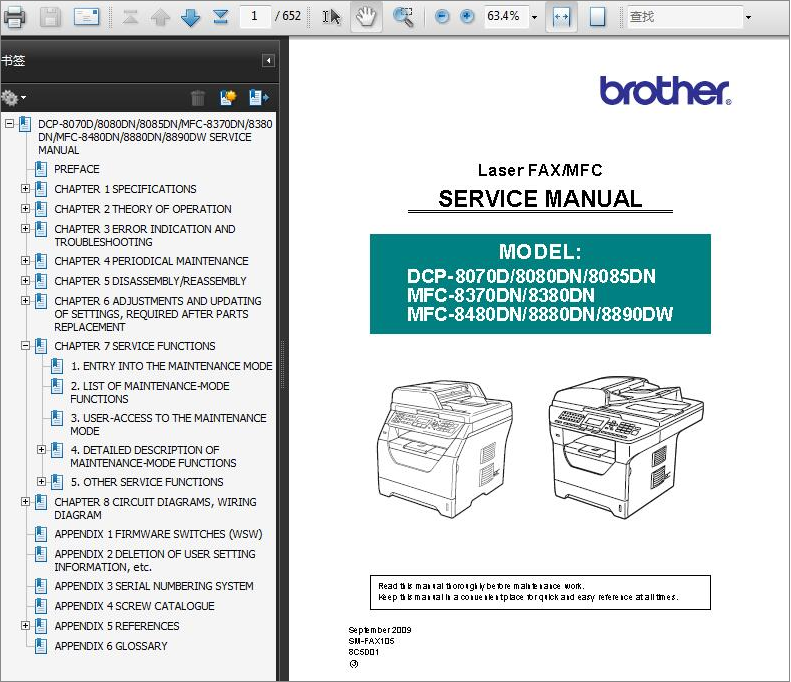Expand CHAPTER 3 ERROR INDICATION bookmark
Viewport: 791px width, 682px height.
[x=25, y=229]
